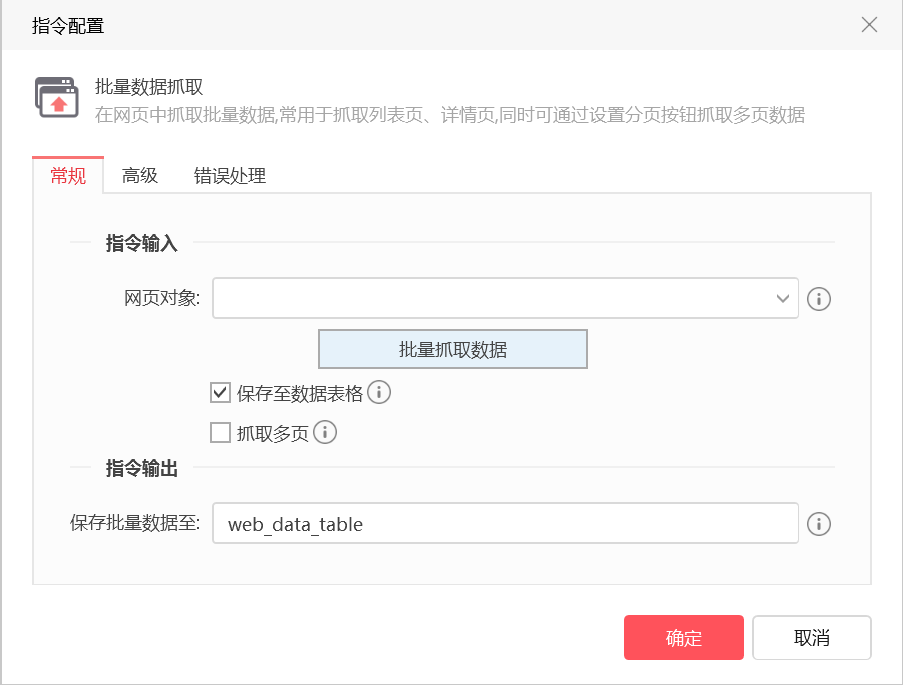Uncheck the 保存至数据表格 checkbox

pos(220,393)
